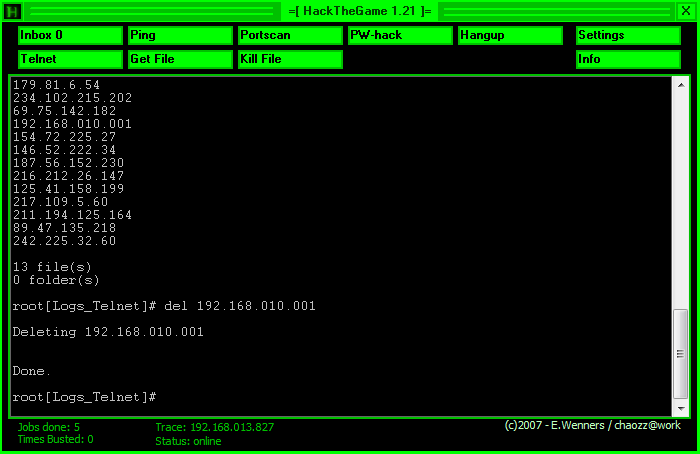Click the 69.75.142.182 log entry

(x=64, y=111)
